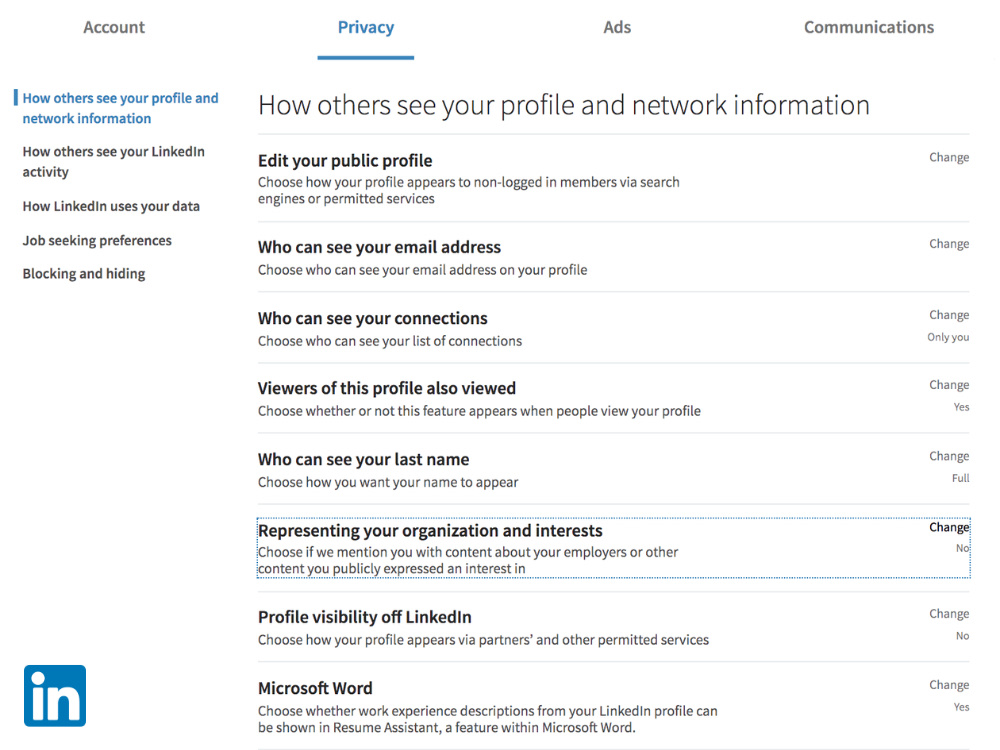Open 'How LinkedIn uses your data' section
1000x750 pixels.
(x=111, y=206)
